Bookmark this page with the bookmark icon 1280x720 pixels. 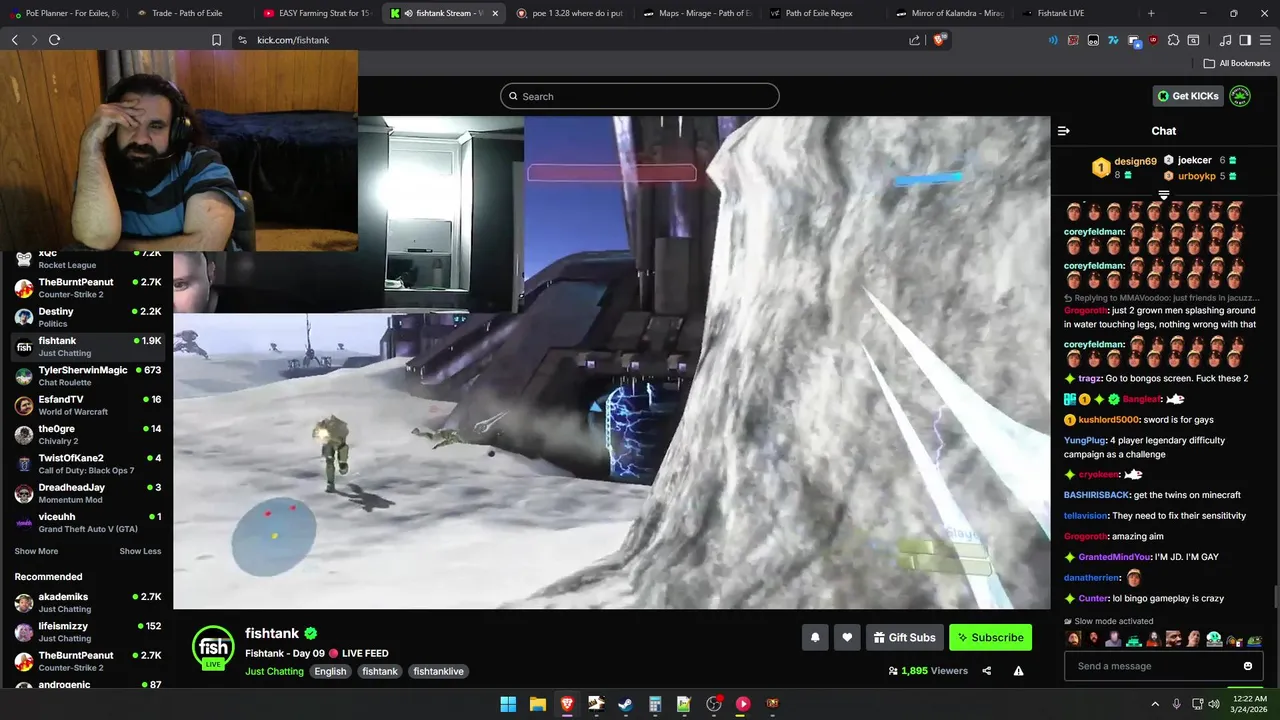(x=216, y=40)
